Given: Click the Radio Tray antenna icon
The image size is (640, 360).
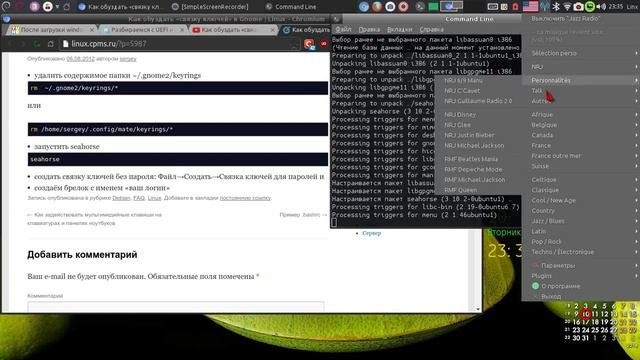Looking at the screenshot, I should pyautogui.click(x=545, y=6).
